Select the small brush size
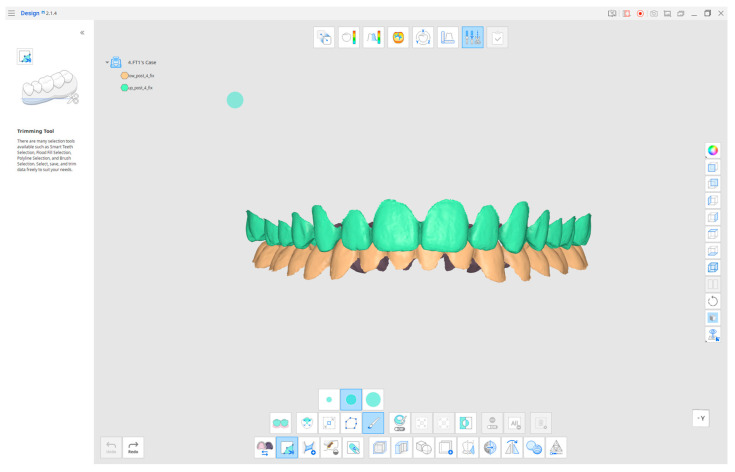The height and width of the screenshot is (472, 735). (x=329, y=400)
